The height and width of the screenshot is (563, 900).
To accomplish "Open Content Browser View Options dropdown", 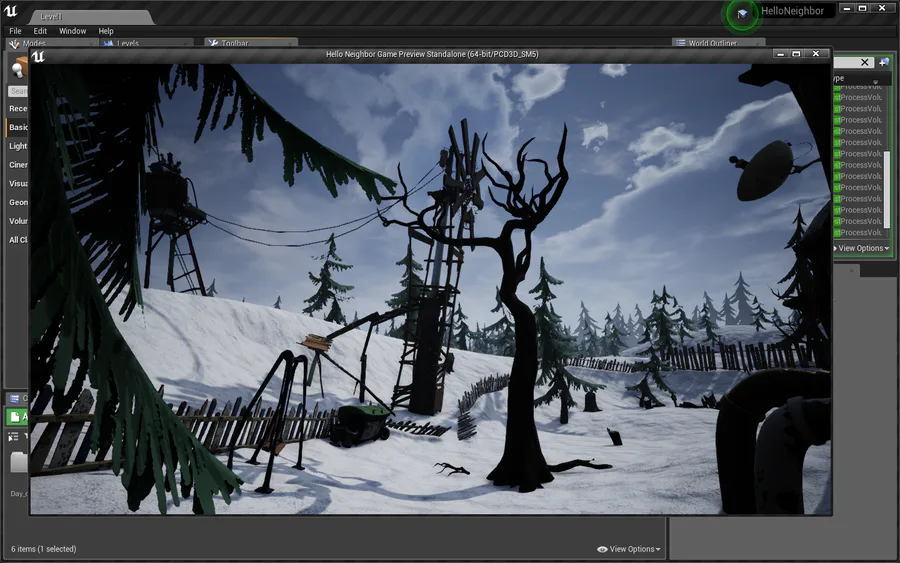I will click(629, 549).
